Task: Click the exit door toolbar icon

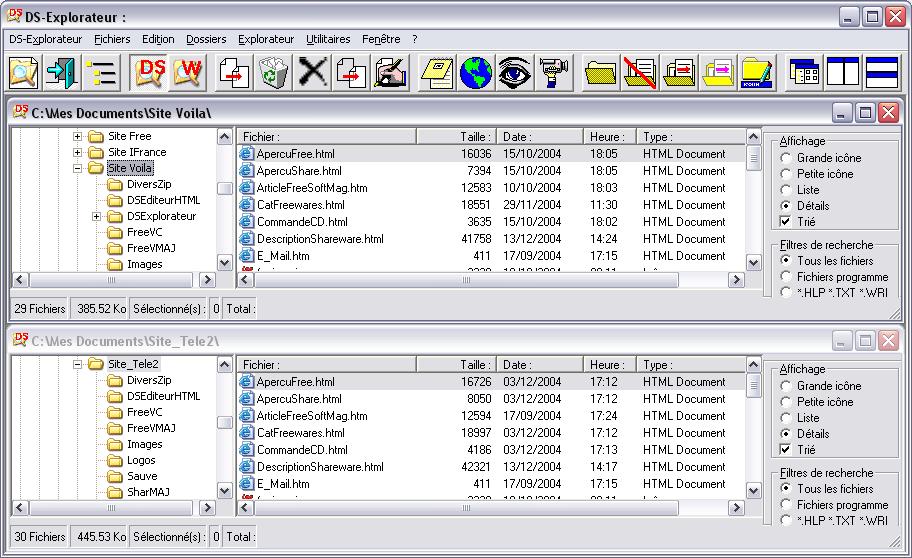Action: pos(61,73)
